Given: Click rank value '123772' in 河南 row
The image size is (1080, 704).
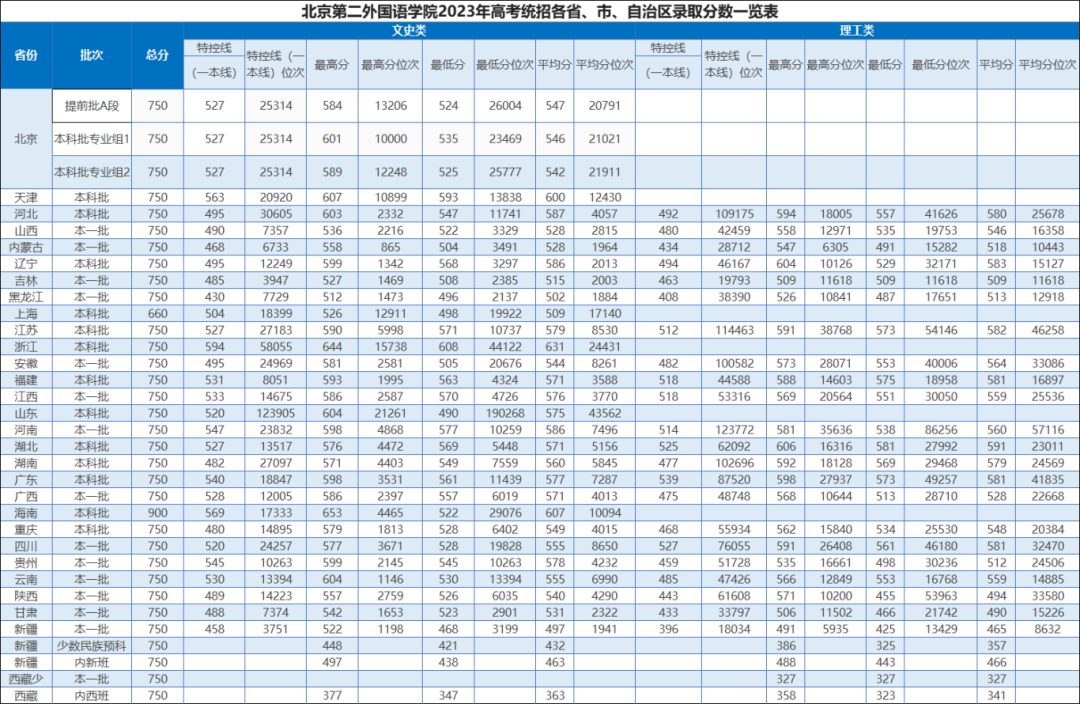Looking at the screenshot, I should pos(734,430).
